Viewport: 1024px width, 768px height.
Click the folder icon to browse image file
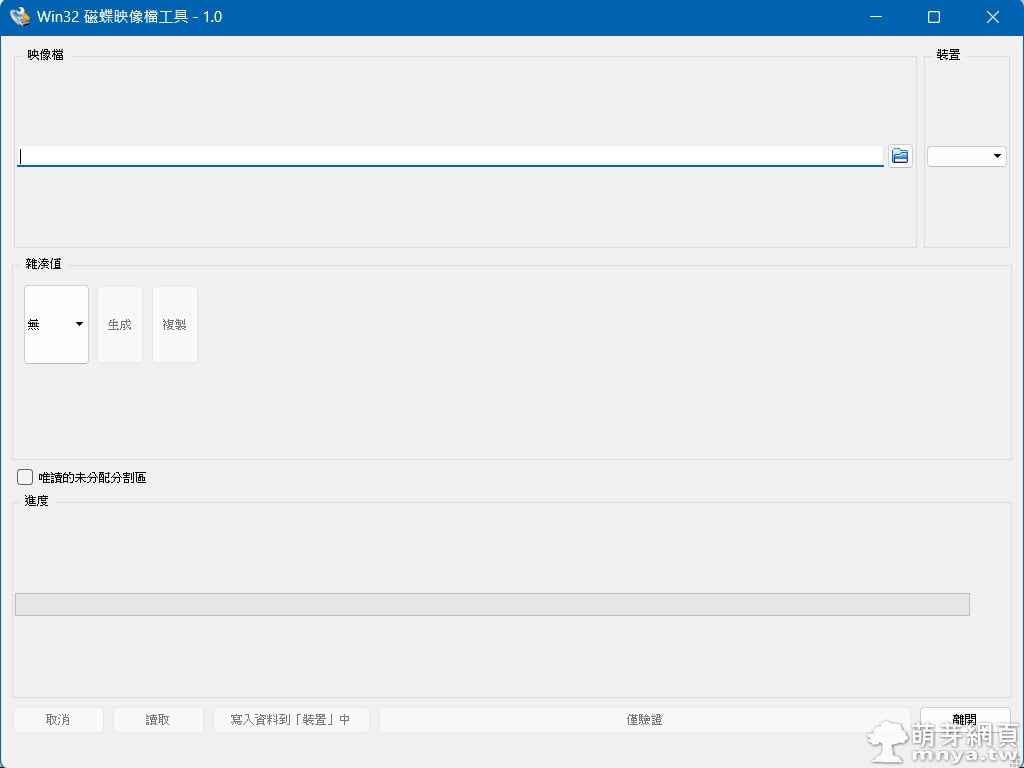900,156
